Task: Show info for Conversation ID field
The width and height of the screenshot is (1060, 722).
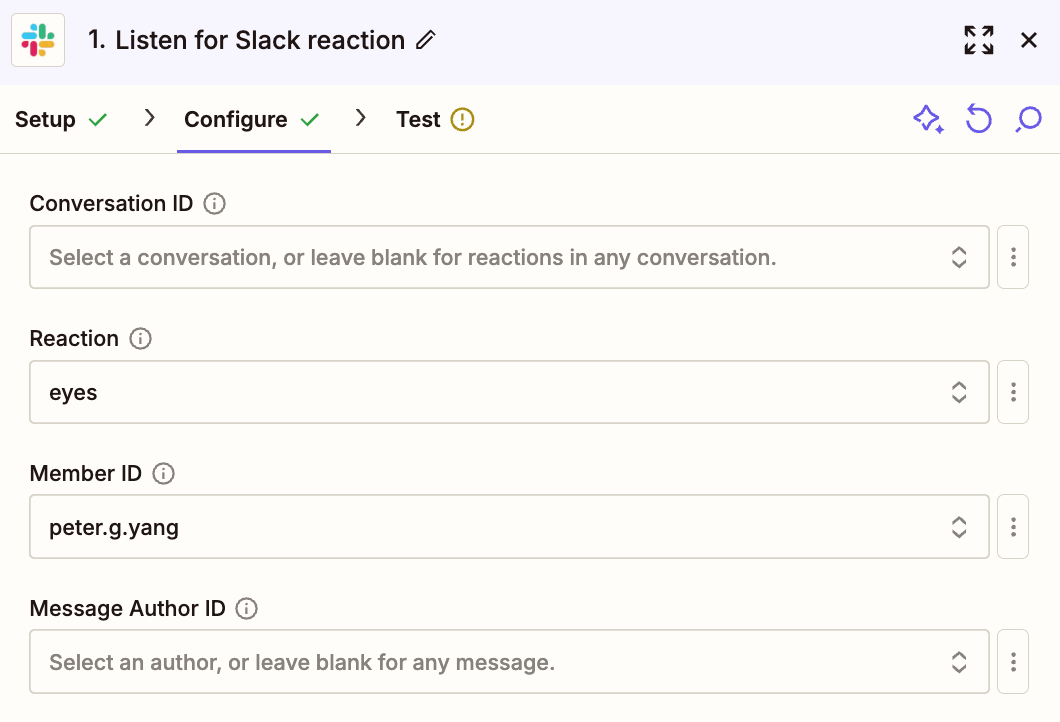Action: pyautogui.click(x=214, y=204)
